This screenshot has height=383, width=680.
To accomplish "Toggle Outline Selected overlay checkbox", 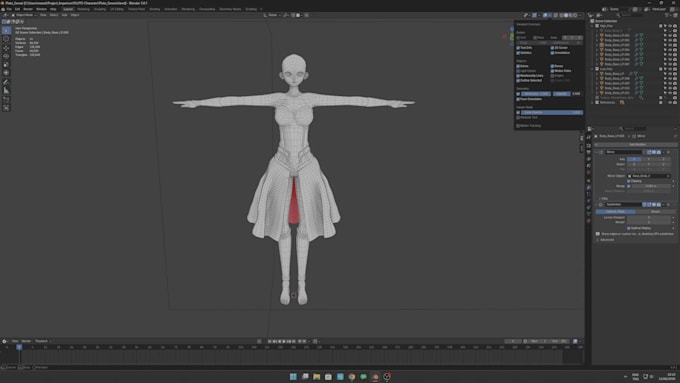I will [518, 80].
